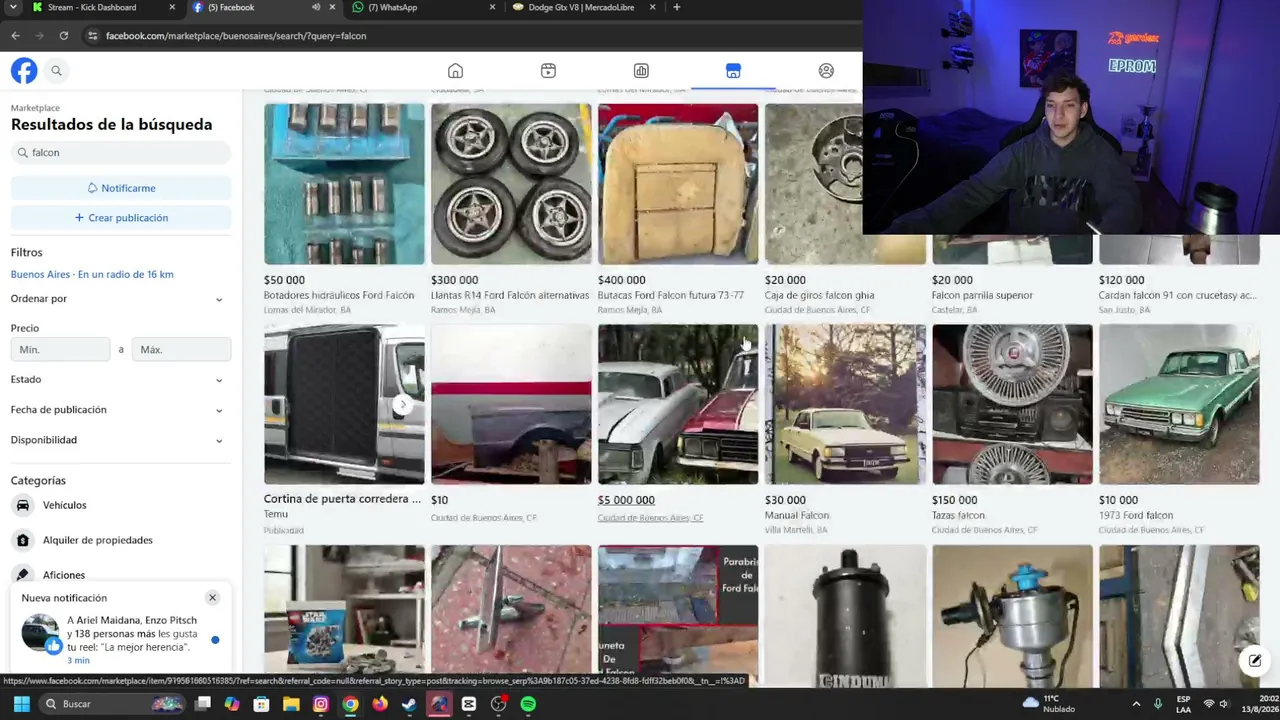Click the minimum price Mín. field
Viewport: 1280px width, 720px height.
pos(60,349)
